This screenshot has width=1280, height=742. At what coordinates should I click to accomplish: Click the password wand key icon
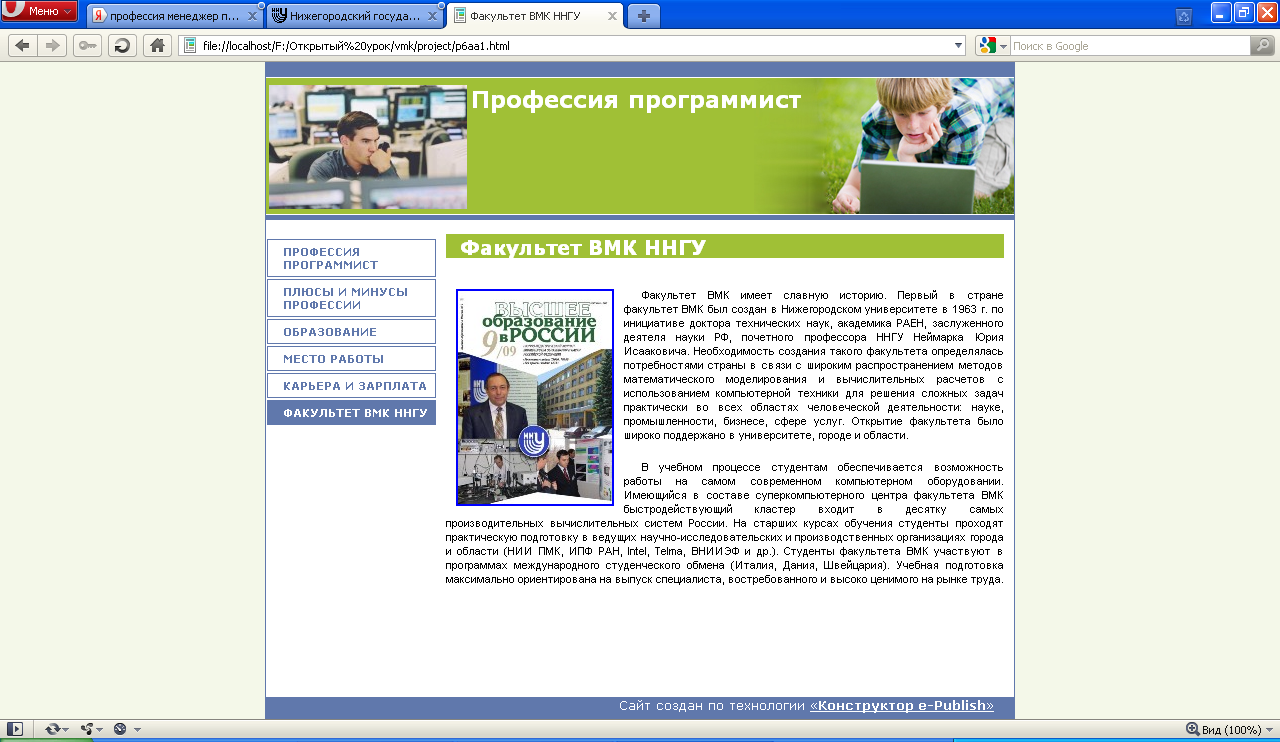point(87,46)
